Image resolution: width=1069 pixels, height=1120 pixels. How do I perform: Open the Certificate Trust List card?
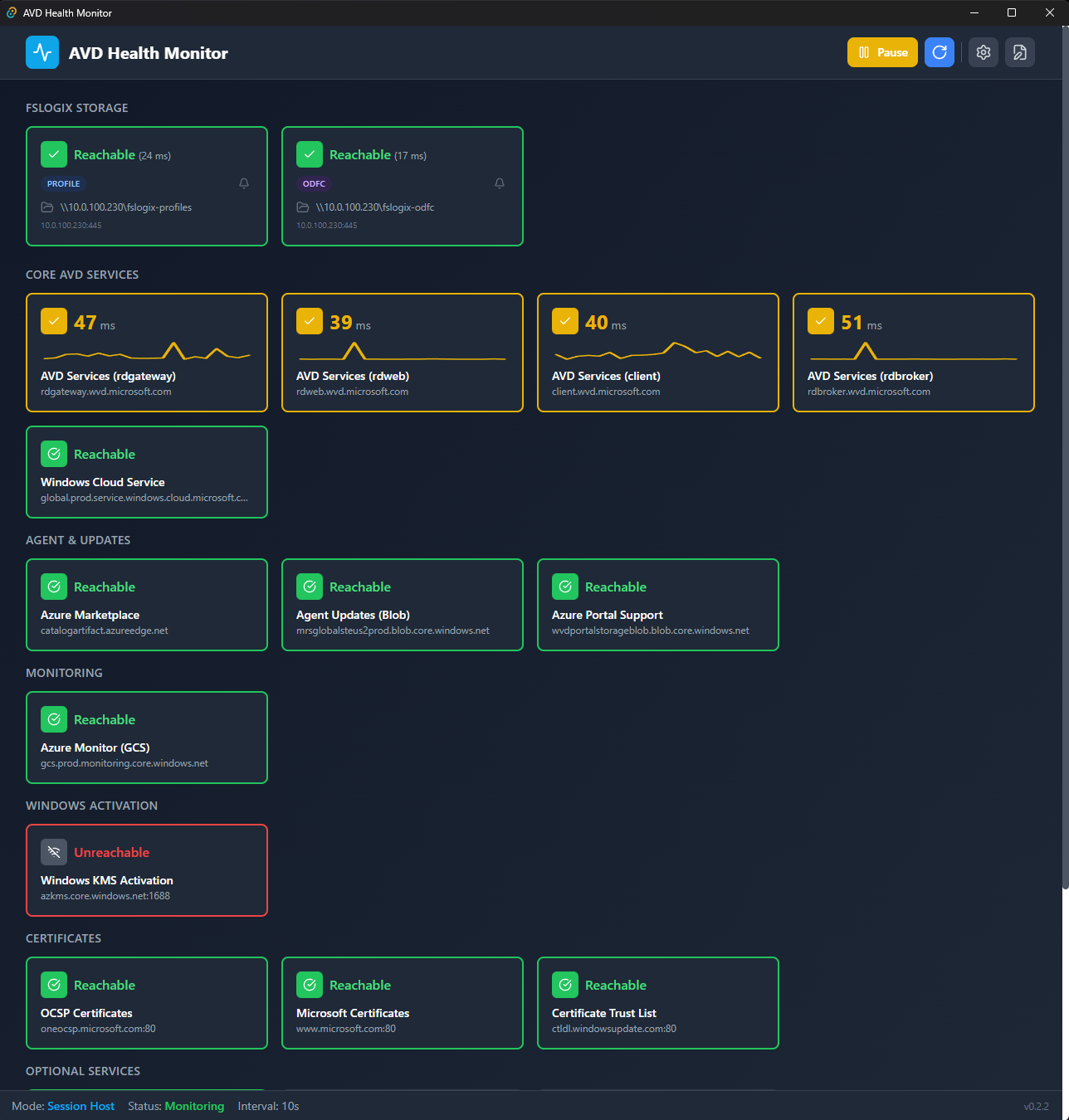658,1003
